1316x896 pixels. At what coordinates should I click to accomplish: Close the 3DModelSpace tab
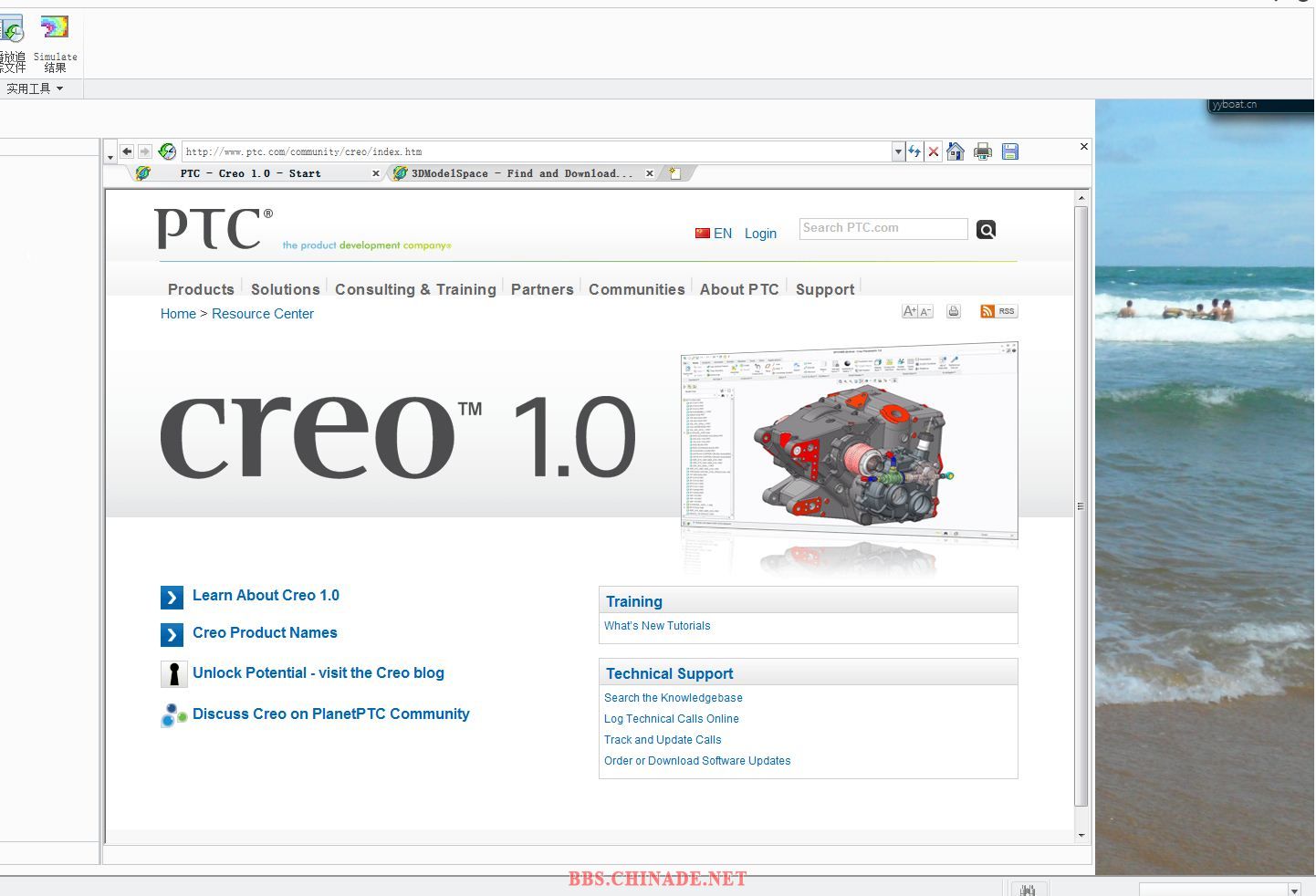[x=650, y=173]
